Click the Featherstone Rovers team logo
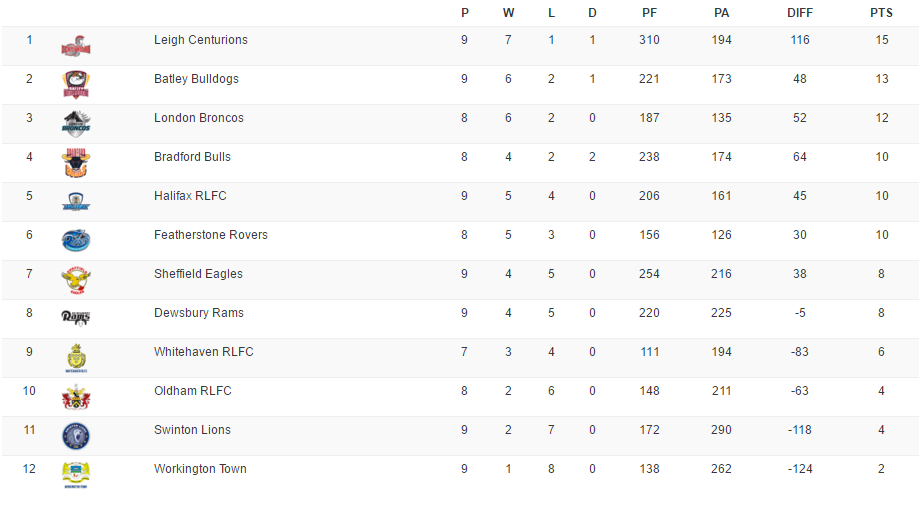 pos(76,241)
